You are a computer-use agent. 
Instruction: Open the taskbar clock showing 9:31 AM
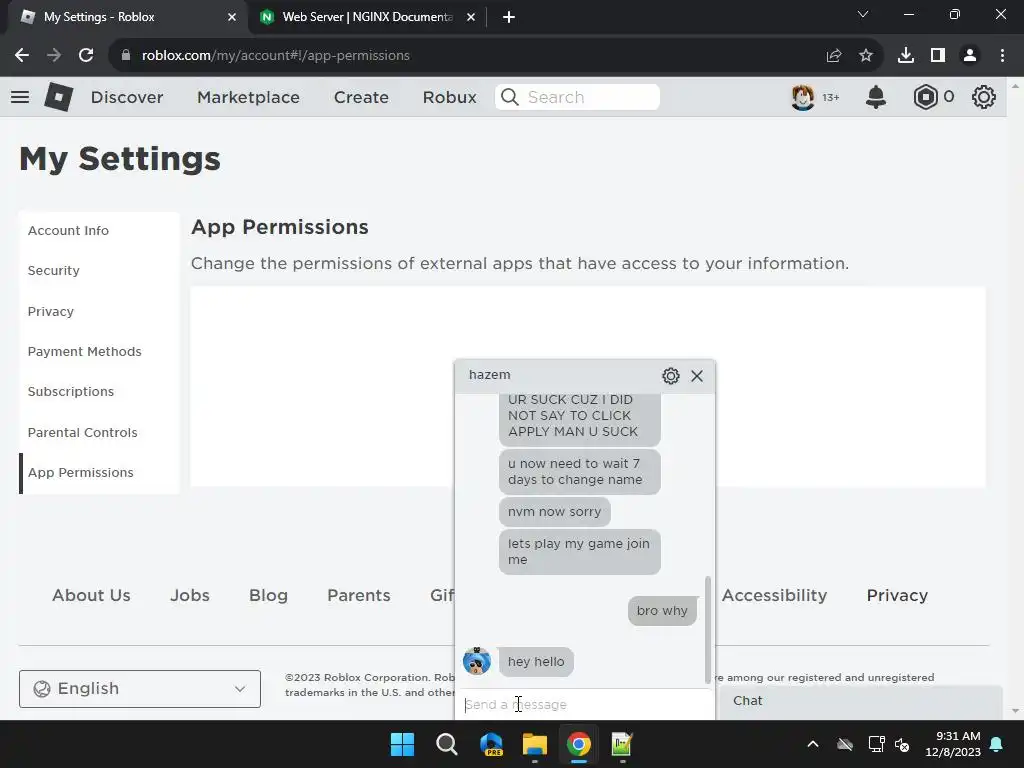[953, 744]
